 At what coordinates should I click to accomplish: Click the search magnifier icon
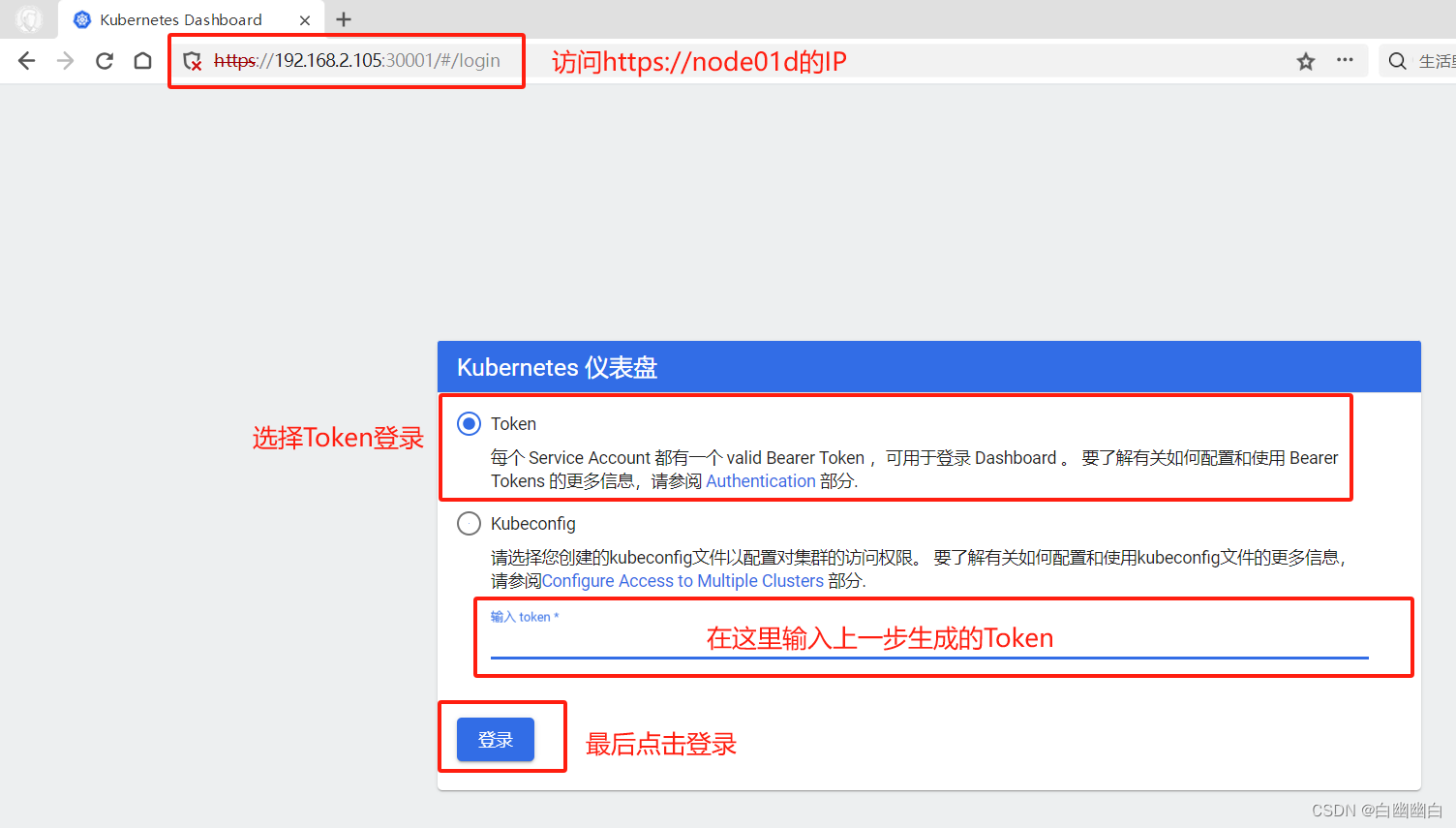click(x=1397, y=61)
